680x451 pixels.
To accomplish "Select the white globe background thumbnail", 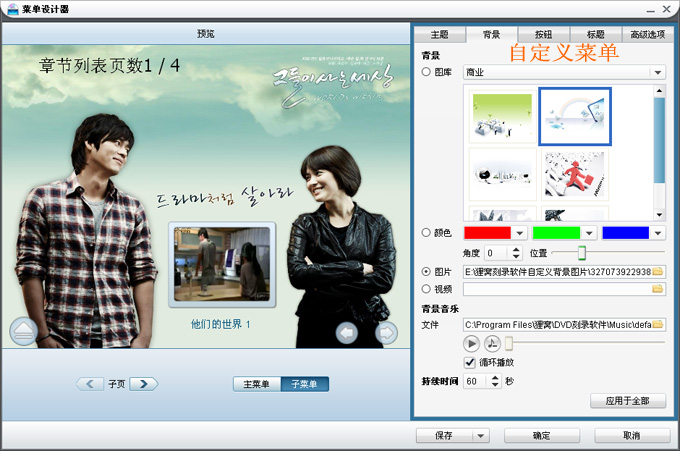I will coord(503,174).
